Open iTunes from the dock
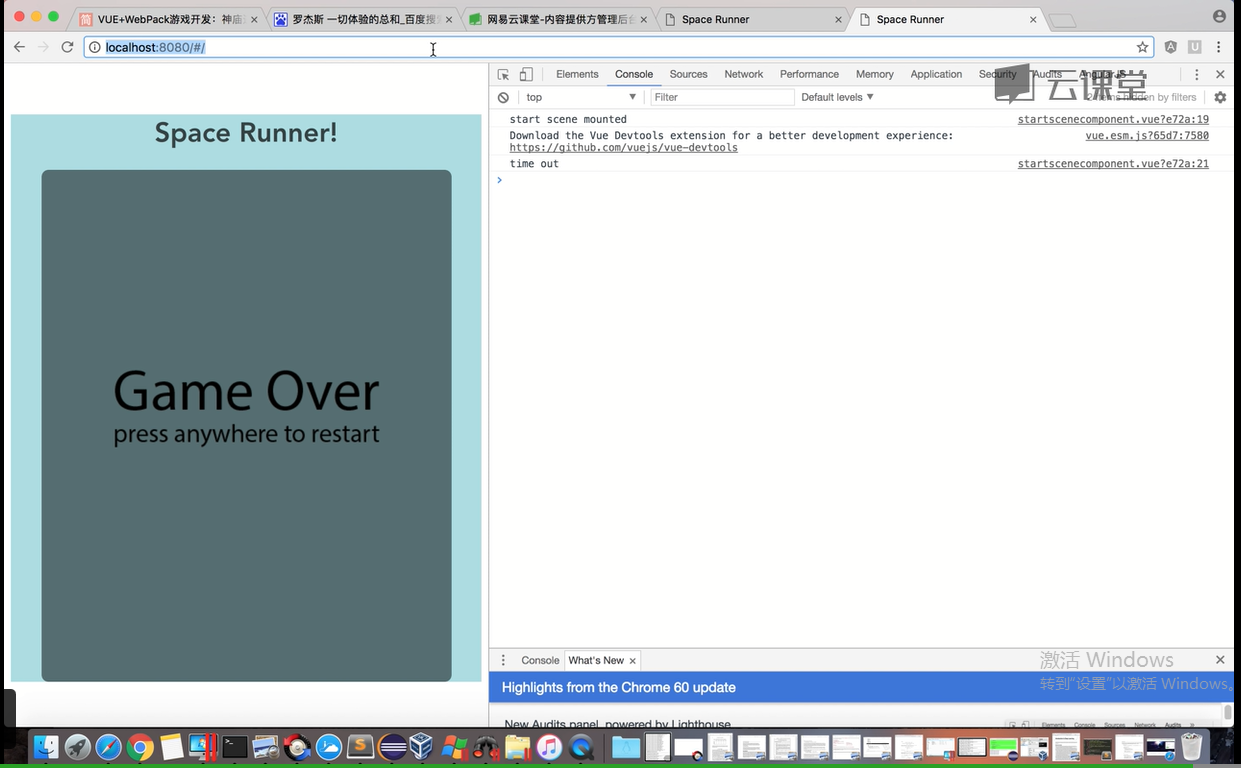1241x768 pixels. 549,746
